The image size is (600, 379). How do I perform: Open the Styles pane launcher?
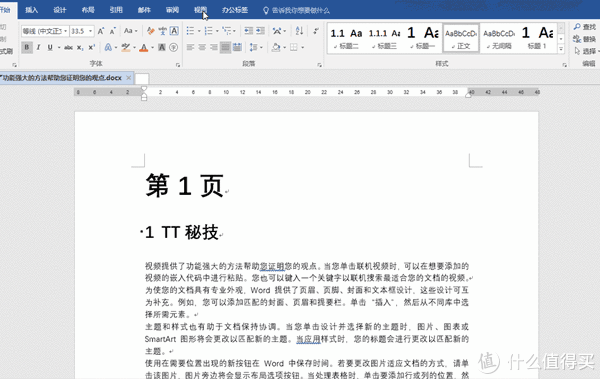coord(564,65)
